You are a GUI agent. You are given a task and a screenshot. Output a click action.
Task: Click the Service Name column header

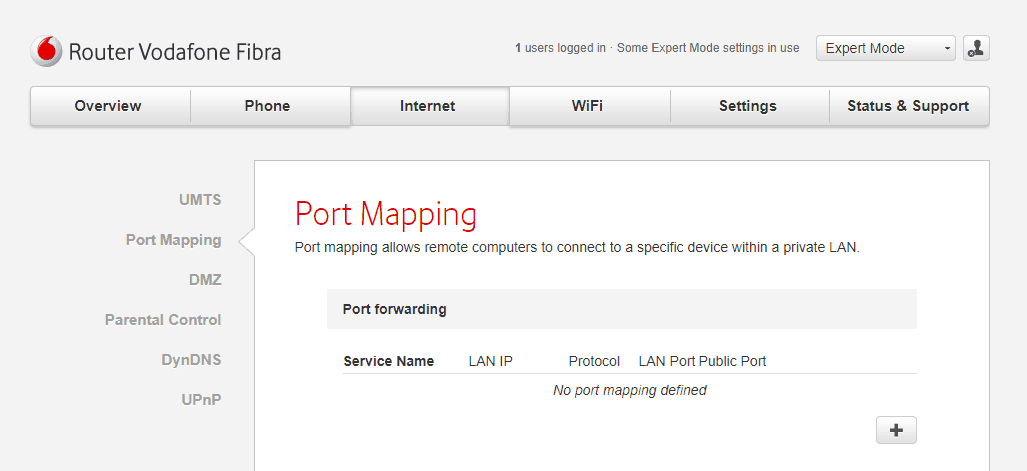388,361
